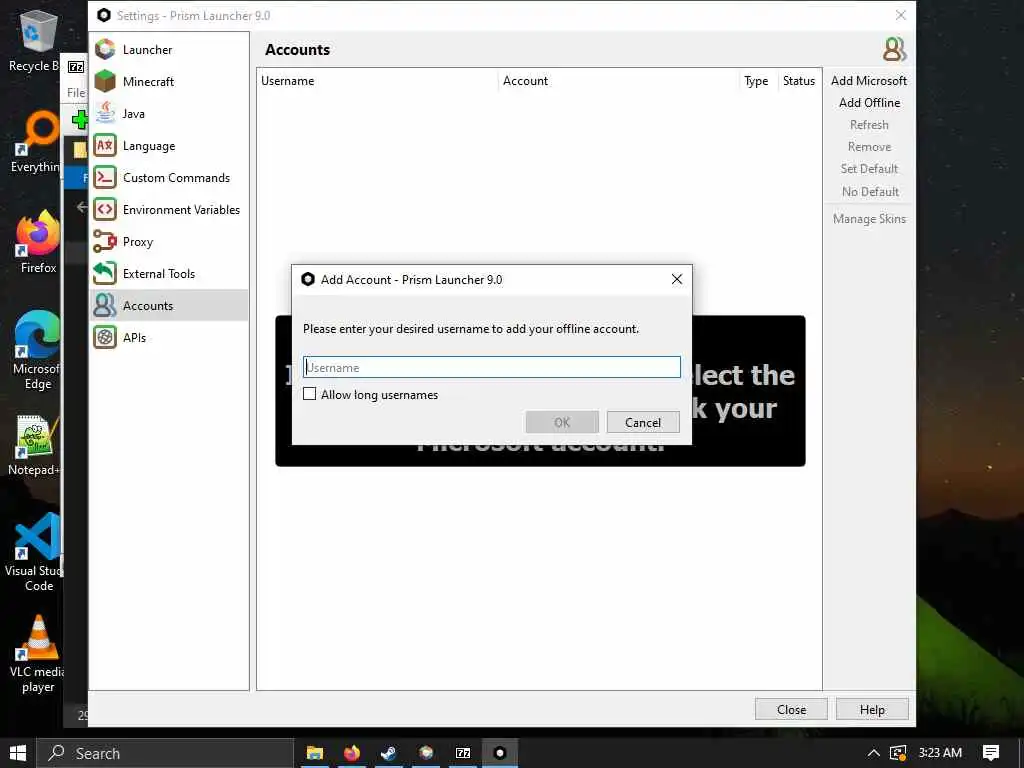The height and width of the screenshot is (768, 1024).
Task: Open the Windows Start menu
Action: tap(18, 753)
